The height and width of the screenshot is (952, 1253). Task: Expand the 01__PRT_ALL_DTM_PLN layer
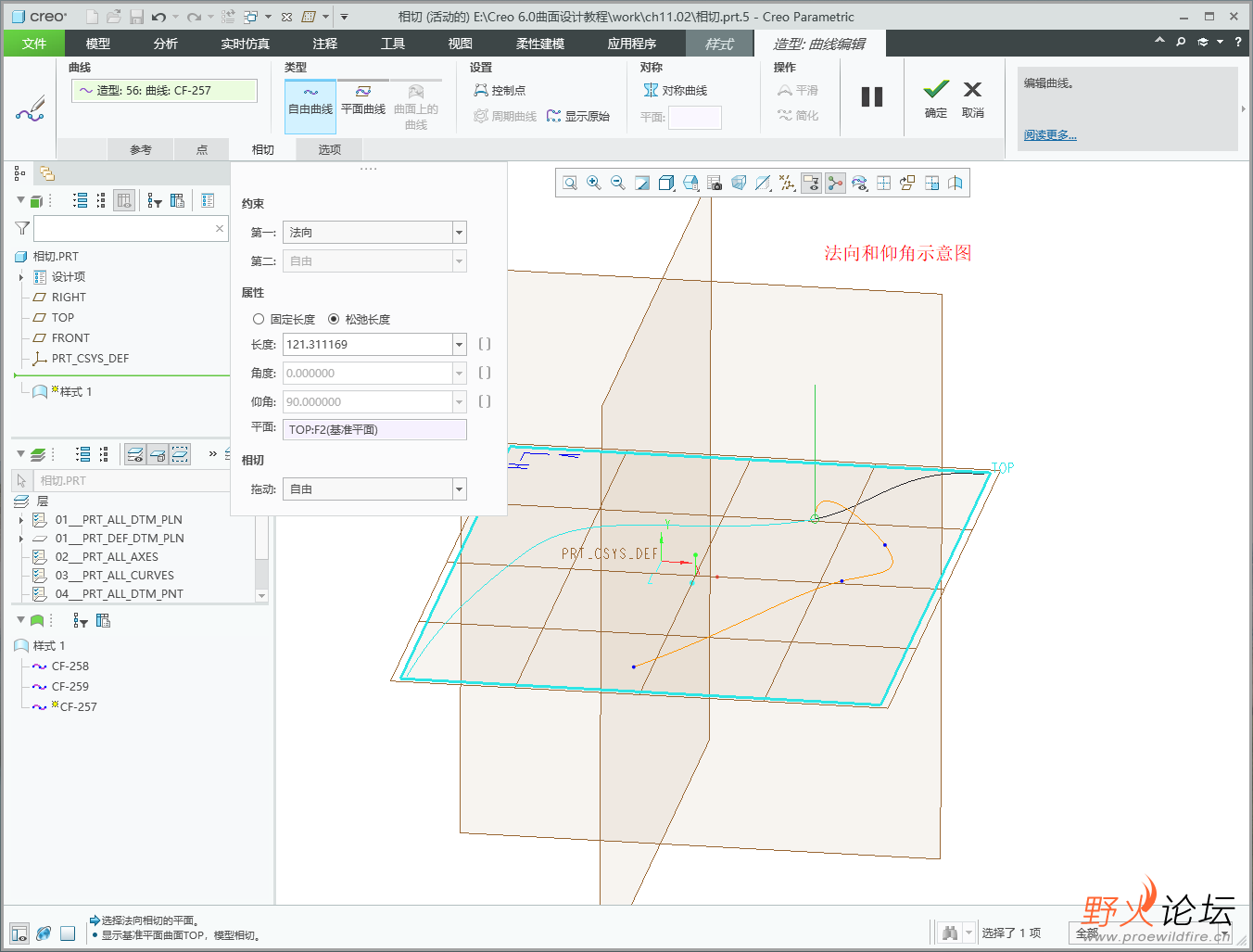point(21,520)
